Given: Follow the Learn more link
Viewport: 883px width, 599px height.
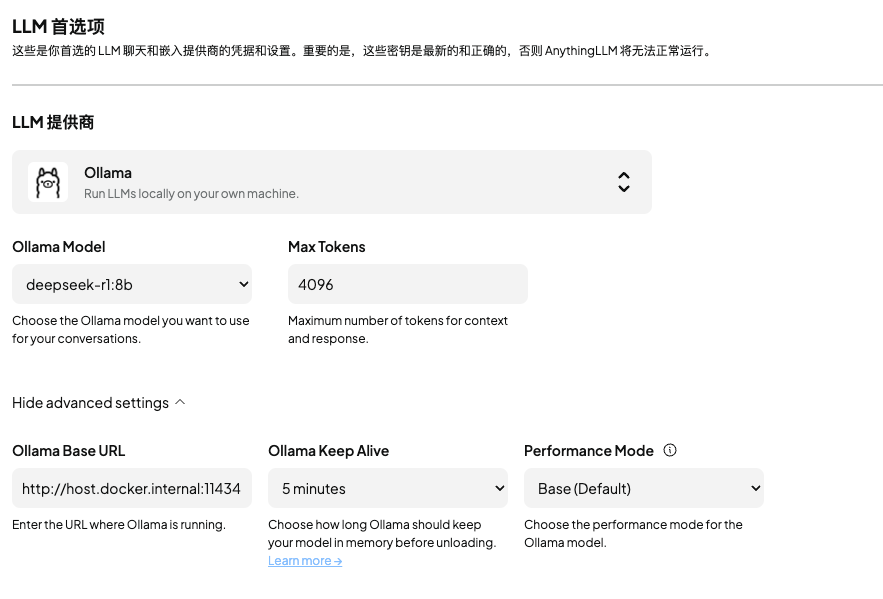Looking at the screenshot, I should 305,561.
